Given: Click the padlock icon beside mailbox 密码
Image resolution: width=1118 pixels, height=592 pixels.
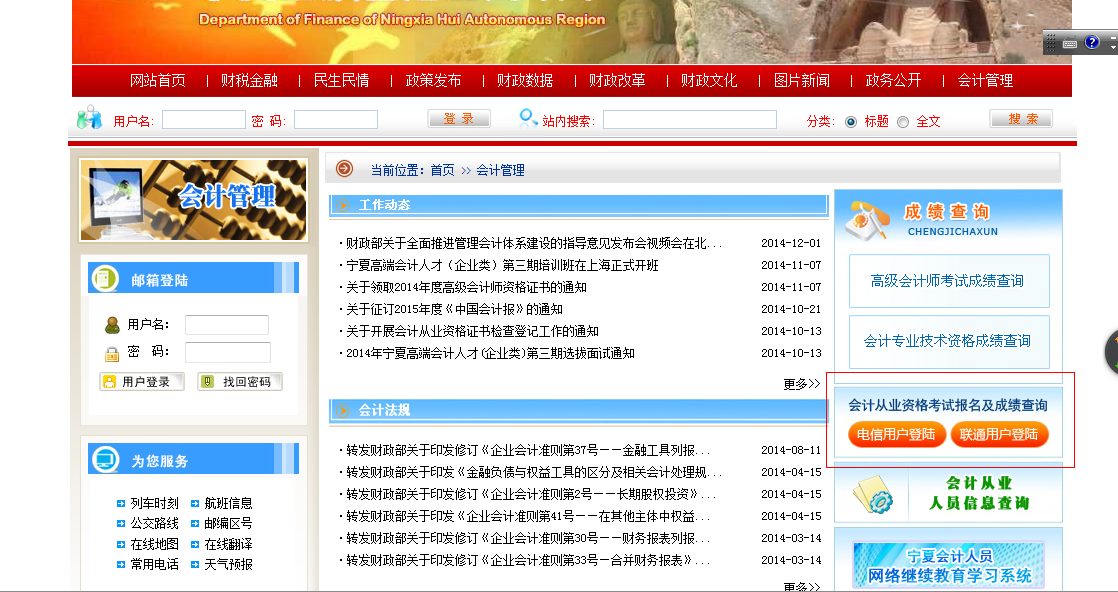Looking at the screenshot, I should pos(112,353).
